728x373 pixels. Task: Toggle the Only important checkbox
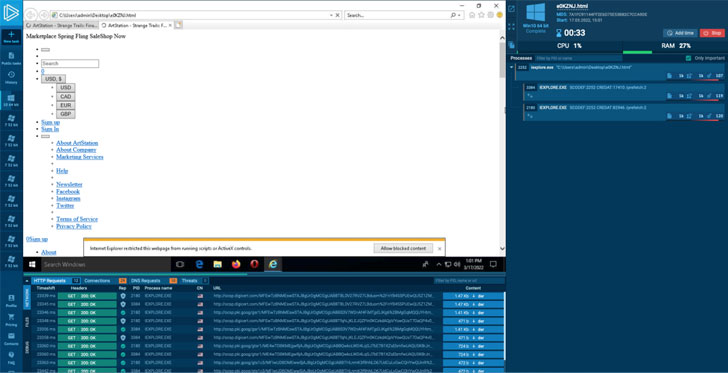pyautogui.click(x=689, y=58)
